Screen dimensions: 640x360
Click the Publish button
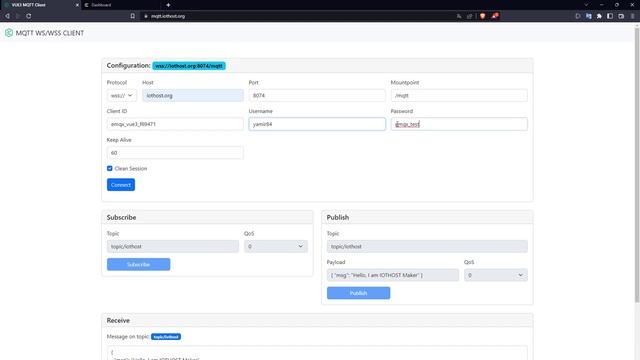pos(358,293)
